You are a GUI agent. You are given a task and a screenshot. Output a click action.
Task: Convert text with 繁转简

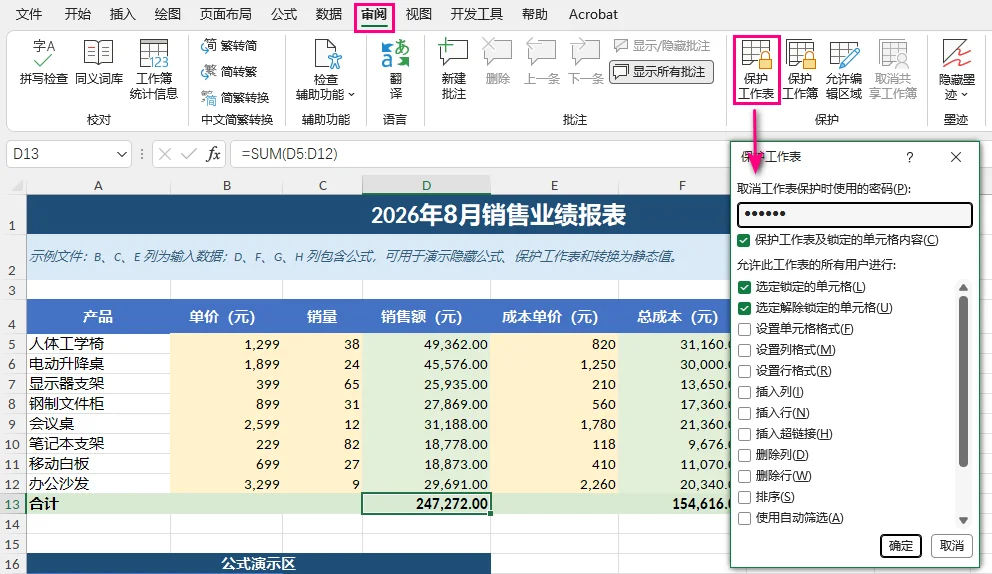point(229,46)
